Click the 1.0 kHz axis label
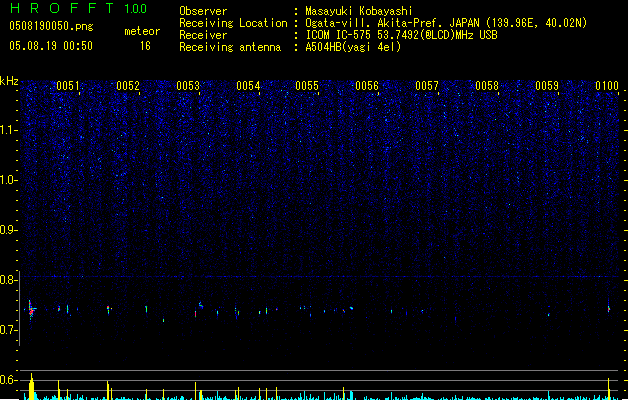Viewport: 629px width, 400px height. (x=9, y=180)
